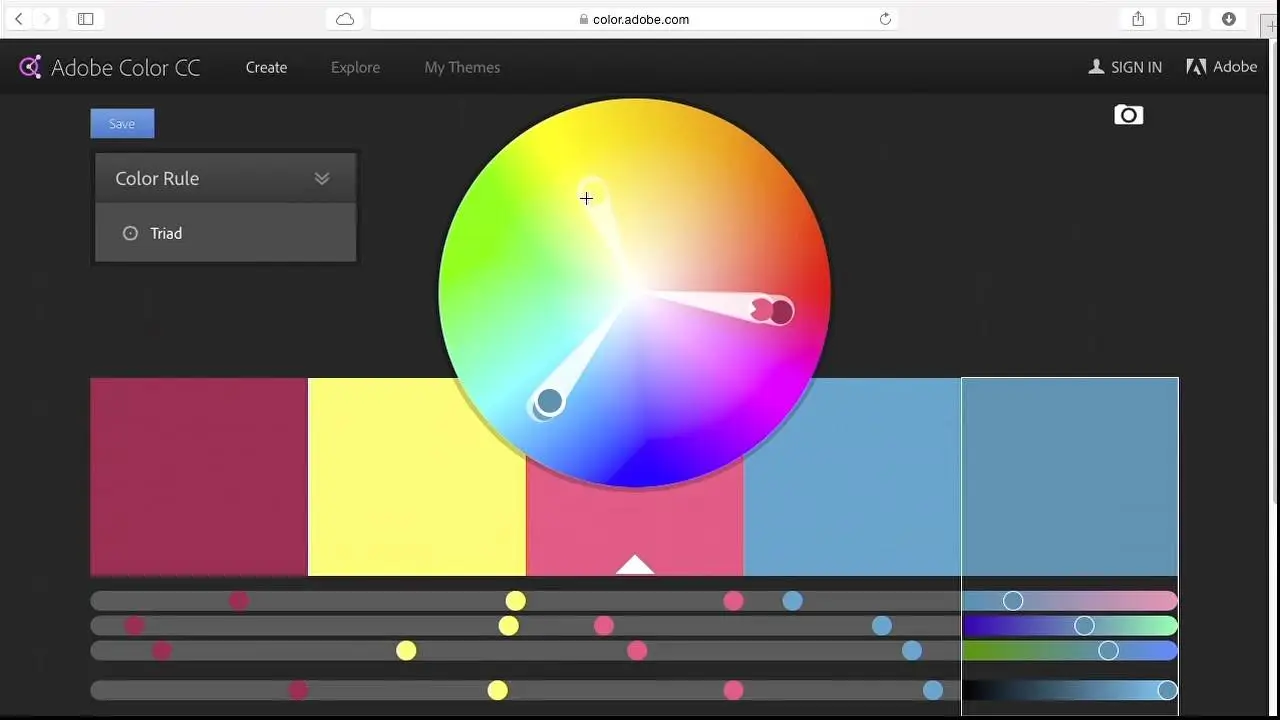The width and height of the screenshot is (1280, 720).
Task: Reload the page with the refresh icon
Action: [885, 19]
